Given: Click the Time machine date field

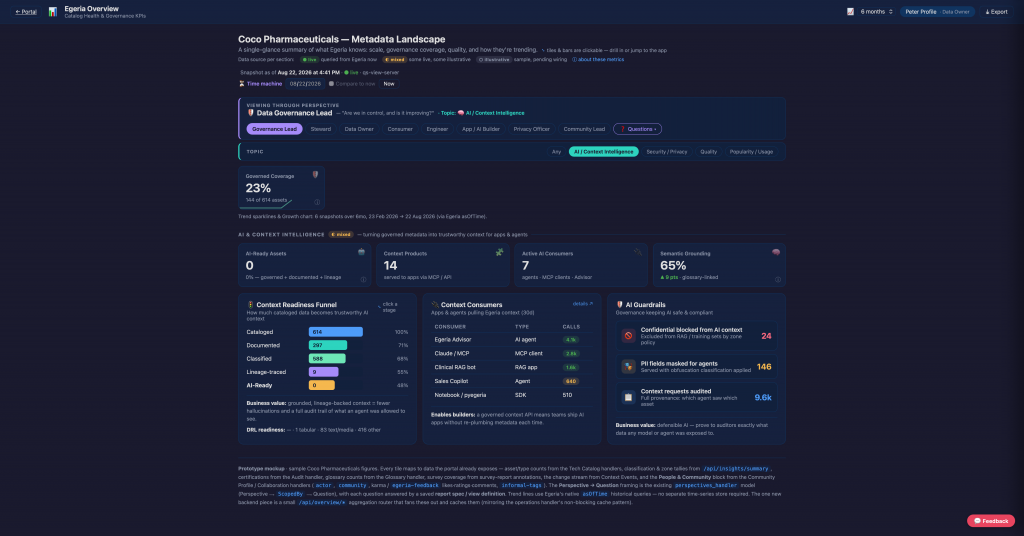Looking at the screenshot, I should [x=306, y=84].
